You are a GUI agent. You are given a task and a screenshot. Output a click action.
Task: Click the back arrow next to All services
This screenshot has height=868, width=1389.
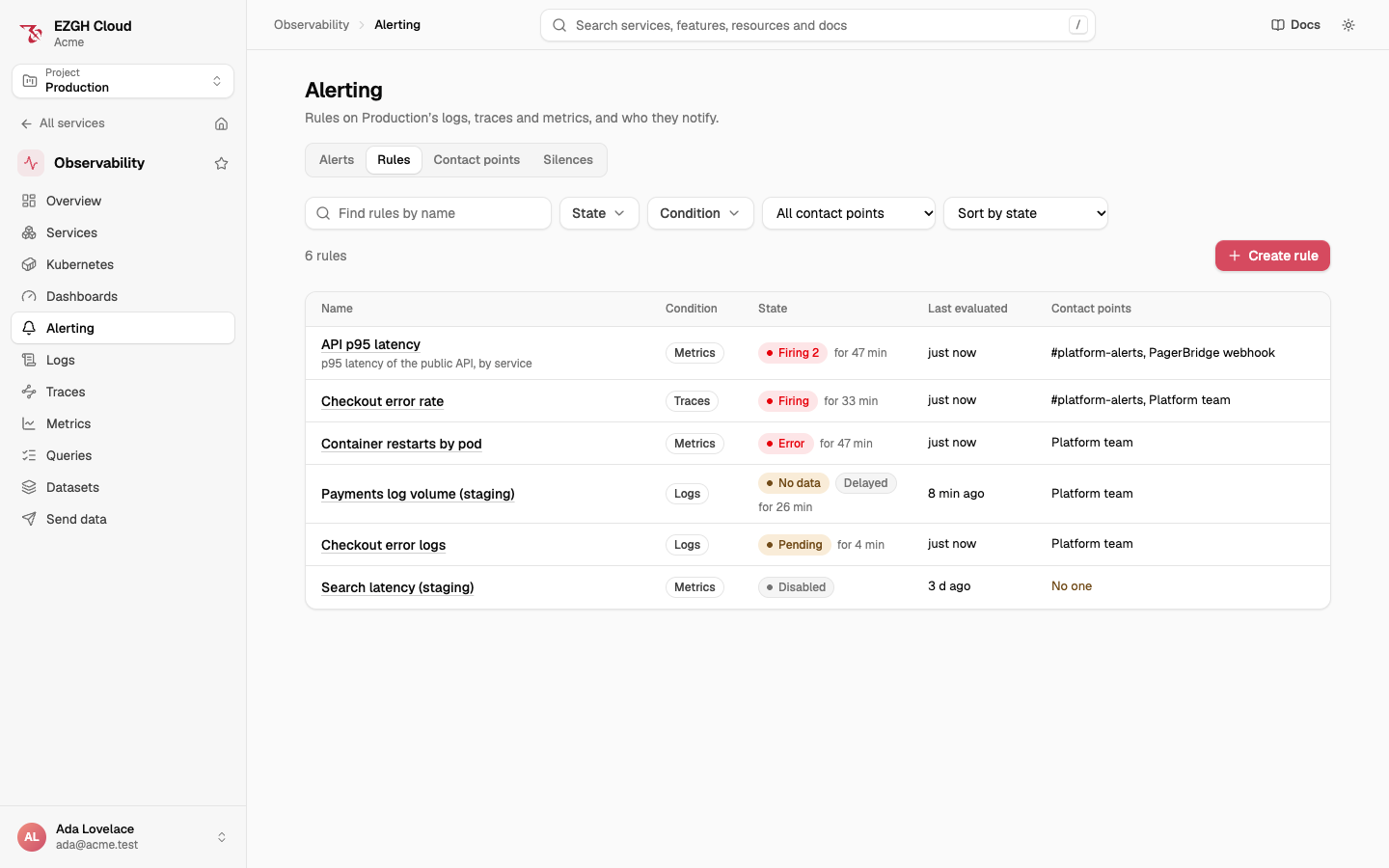[26, 123]
